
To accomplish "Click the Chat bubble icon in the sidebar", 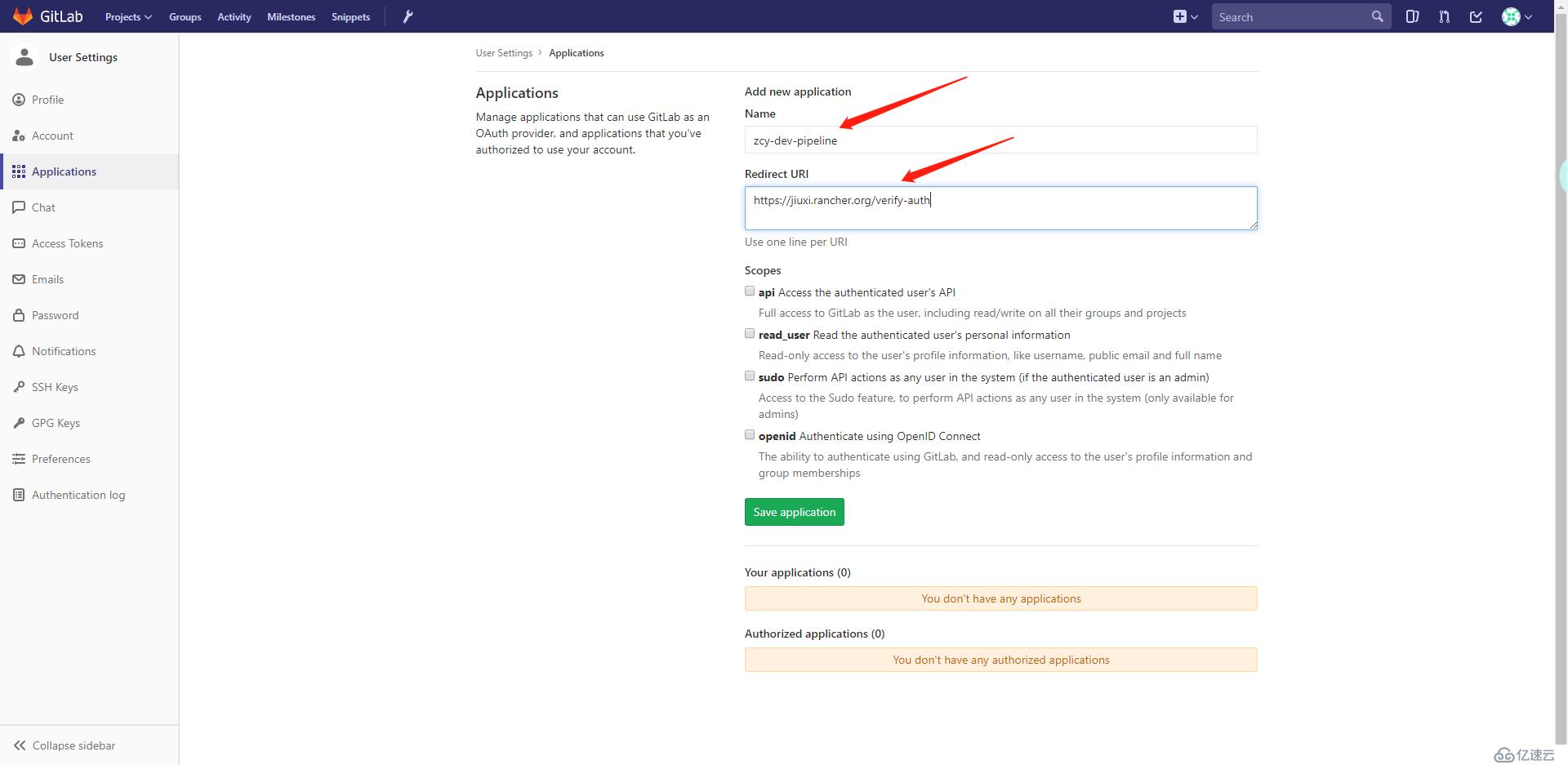I will coord(19,207).
